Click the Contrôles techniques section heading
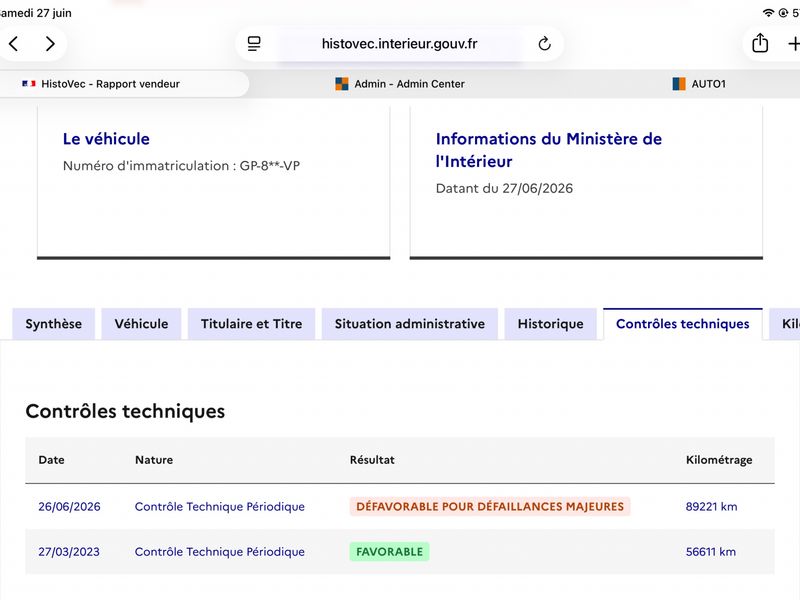The image size is (800, 600). click(x=125, y=411)
